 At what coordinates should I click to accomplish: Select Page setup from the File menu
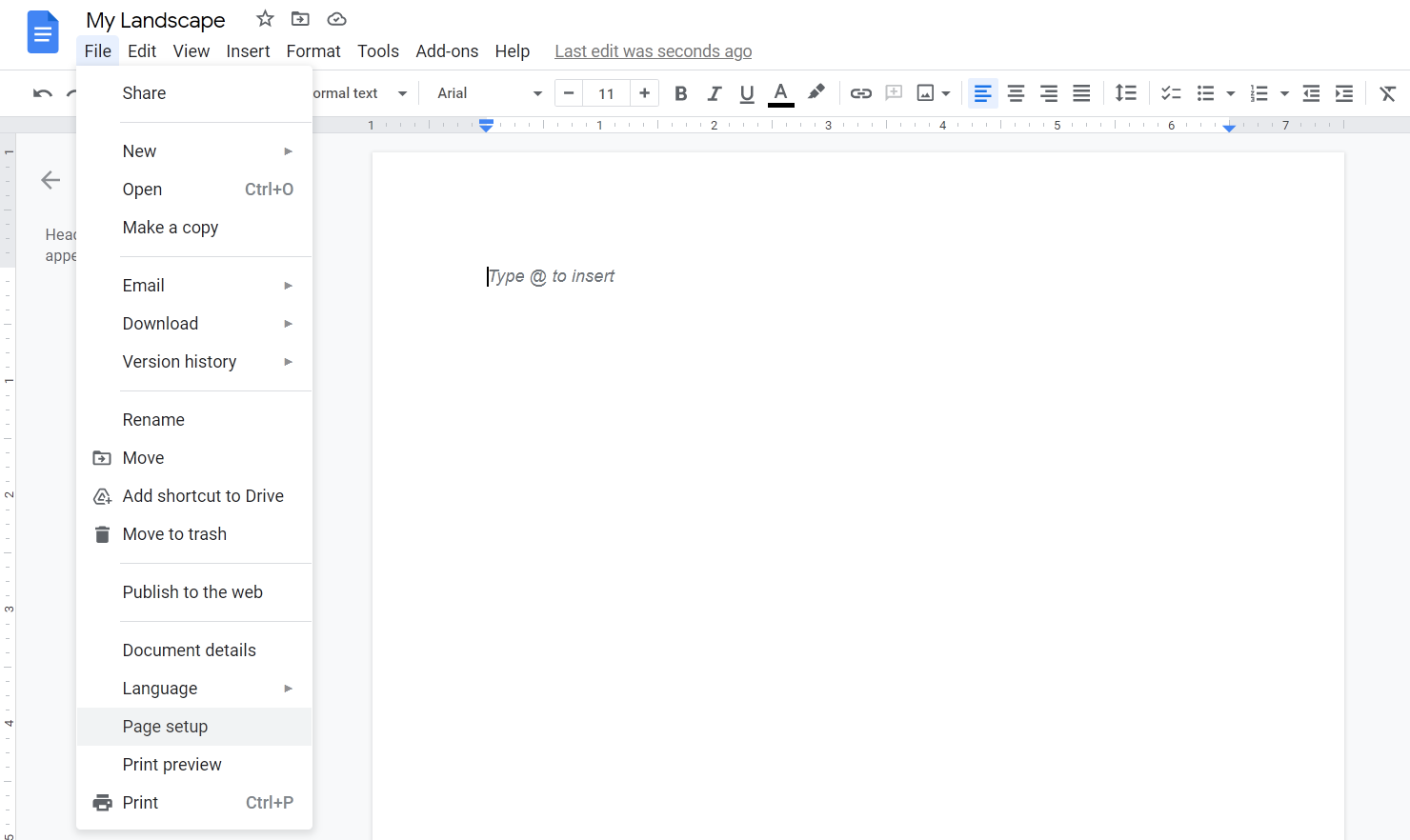(x=165, y=726)
